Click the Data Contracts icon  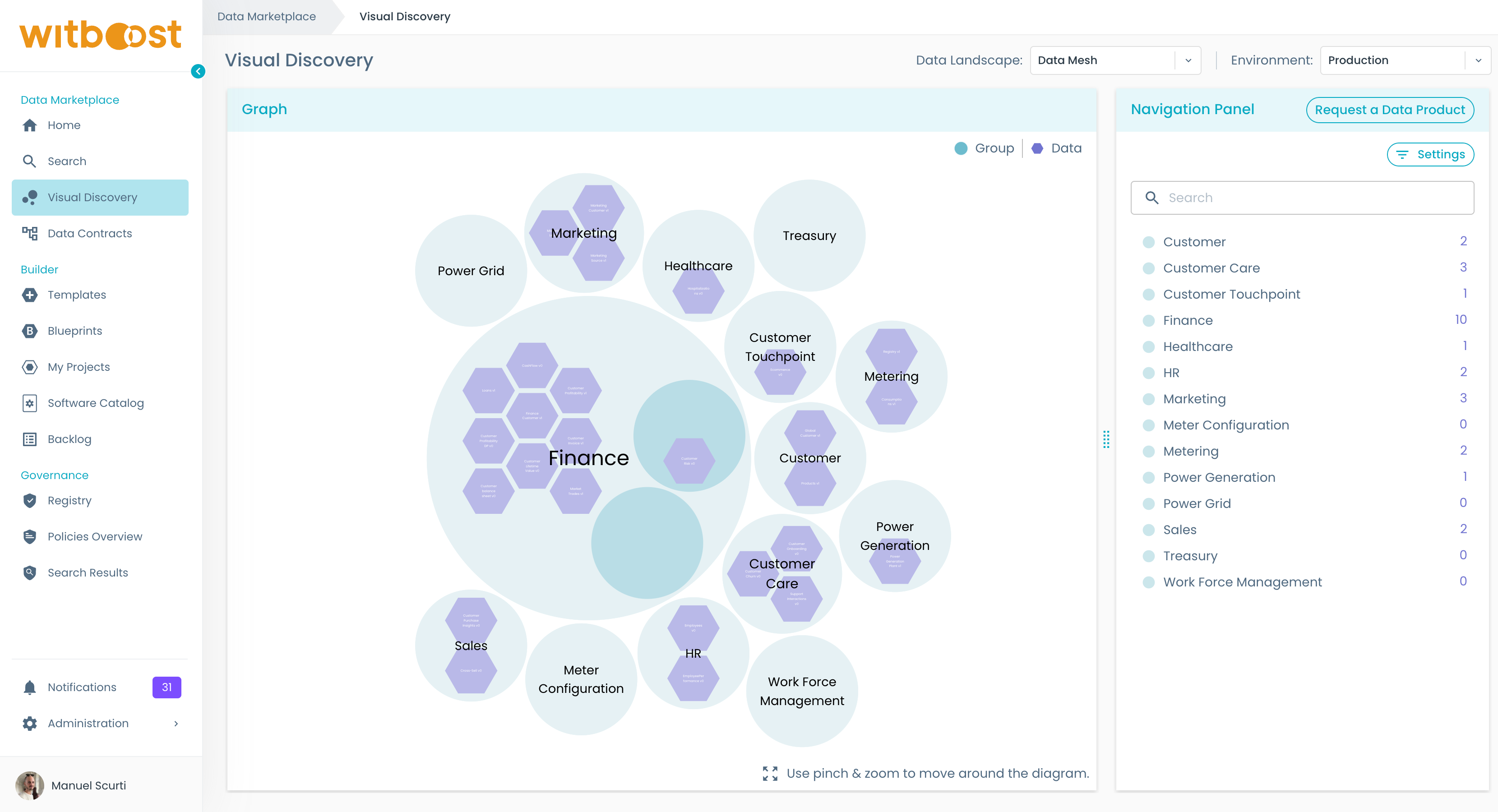pos(30,233)
